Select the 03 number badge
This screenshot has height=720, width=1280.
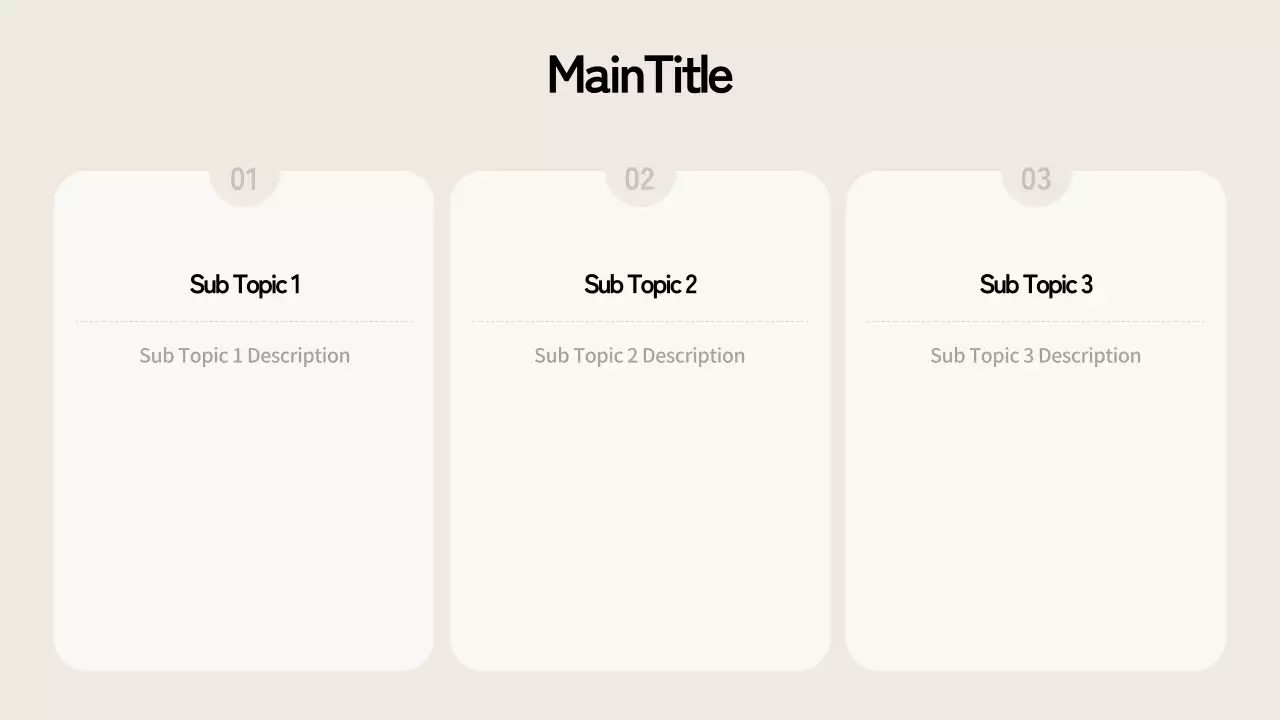click(x=1036, y=179)
